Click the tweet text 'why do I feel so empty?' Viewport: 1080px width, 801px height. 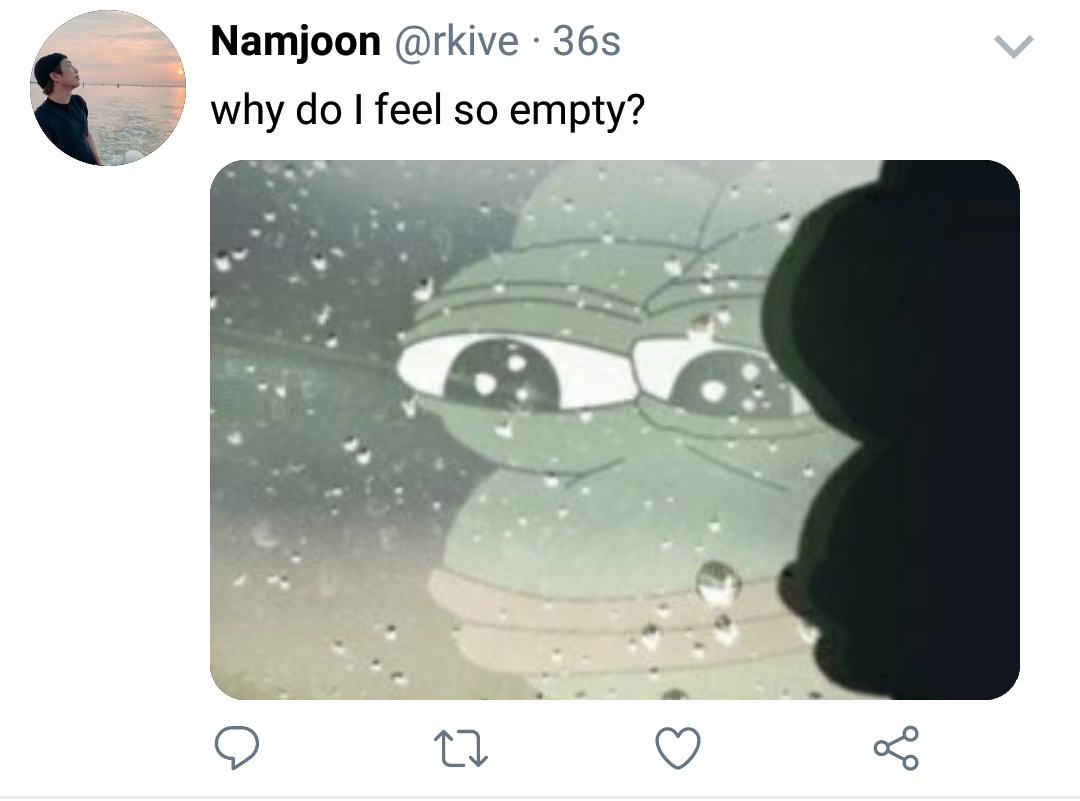(x=427, y=110)
